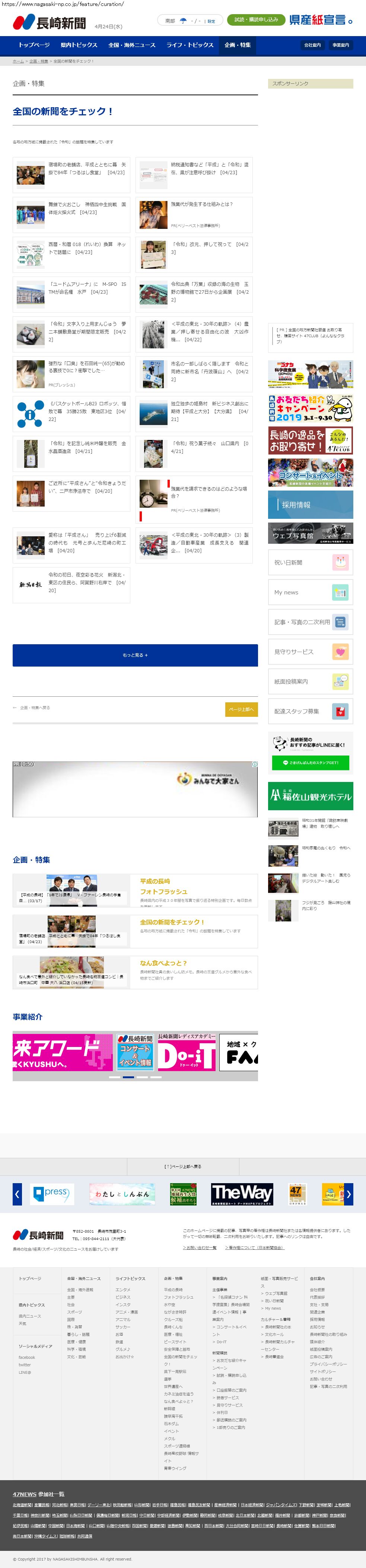Open ウェブ写真館 banner
Image resolution: width=366 pixels, height=1568 pixels.
(311, 533)
